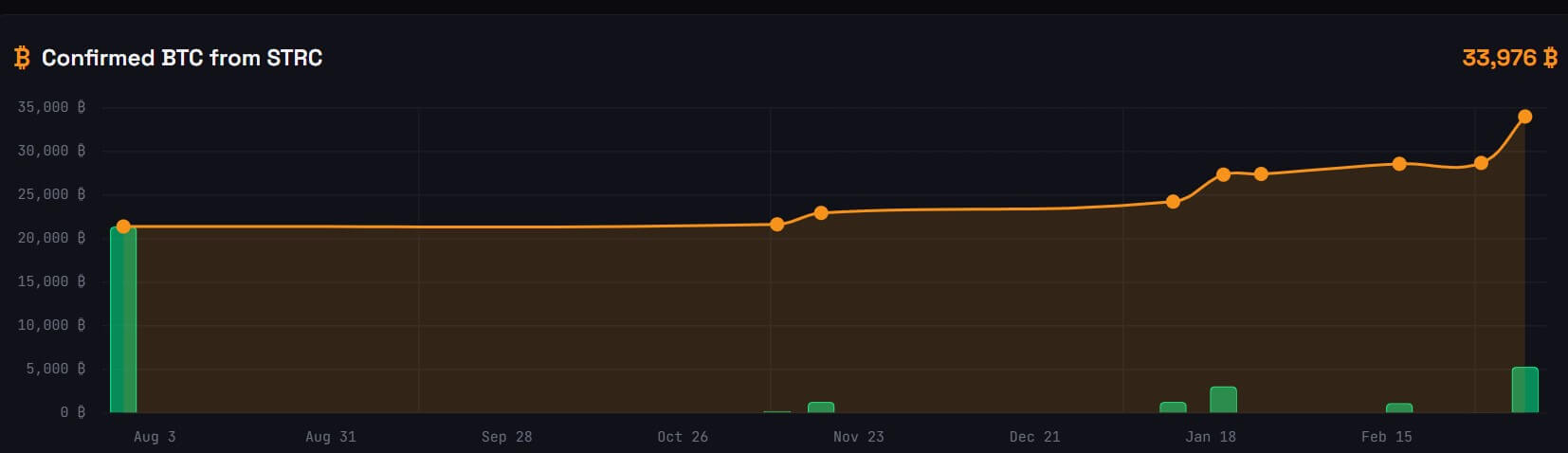Click the 'Sep 28' x-axis label
This screenshot has height=453, width=1568.
click(506, 437)
